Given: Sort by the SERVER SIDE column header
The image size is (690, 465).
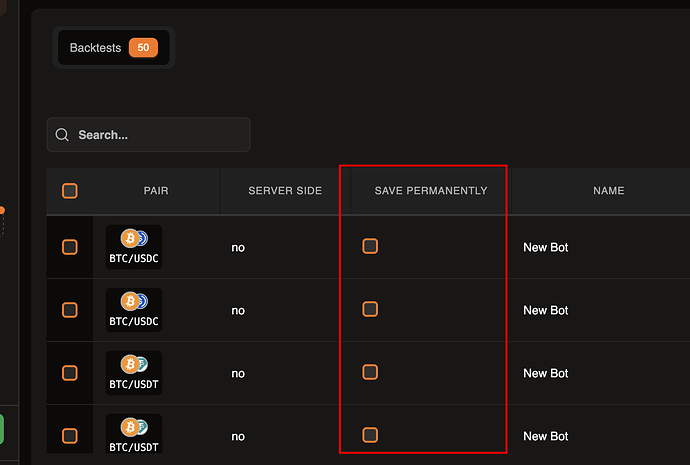Looking at the screenshot, I should click(285, 190).
